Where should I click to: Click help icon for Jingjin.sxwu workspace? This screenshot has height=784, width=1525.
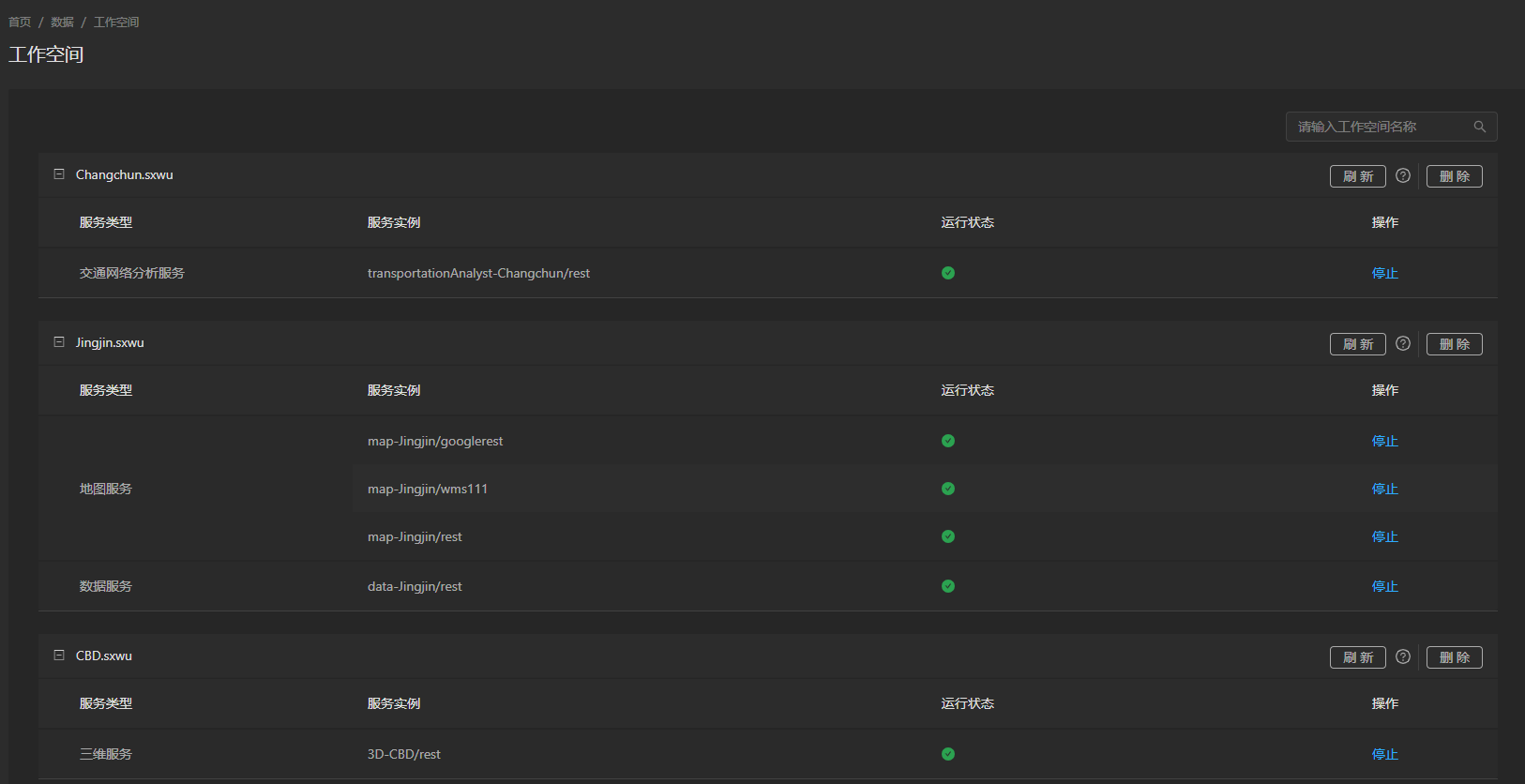click(x=1403, y=343)
